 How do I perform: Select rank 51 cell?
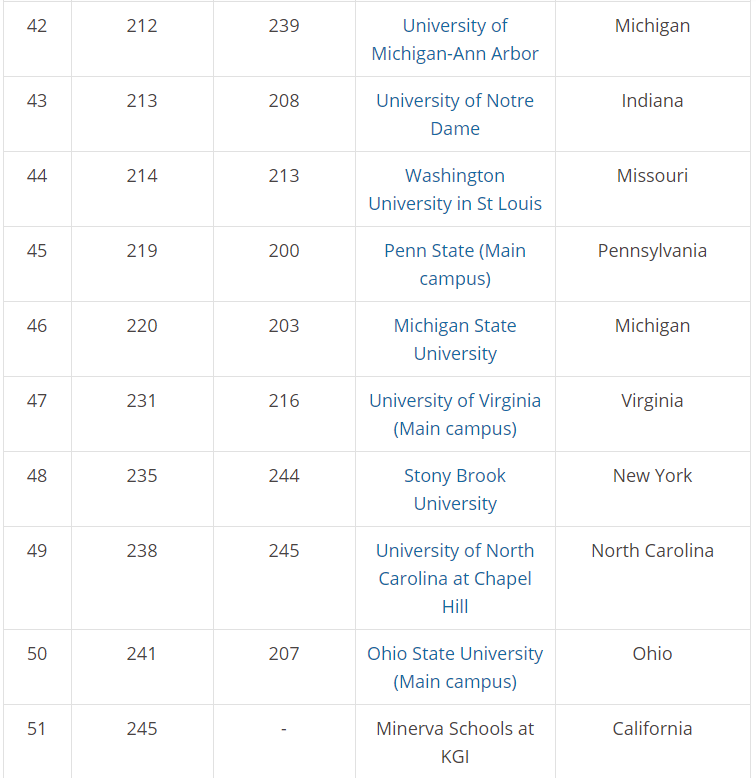[x=37, y=742]
